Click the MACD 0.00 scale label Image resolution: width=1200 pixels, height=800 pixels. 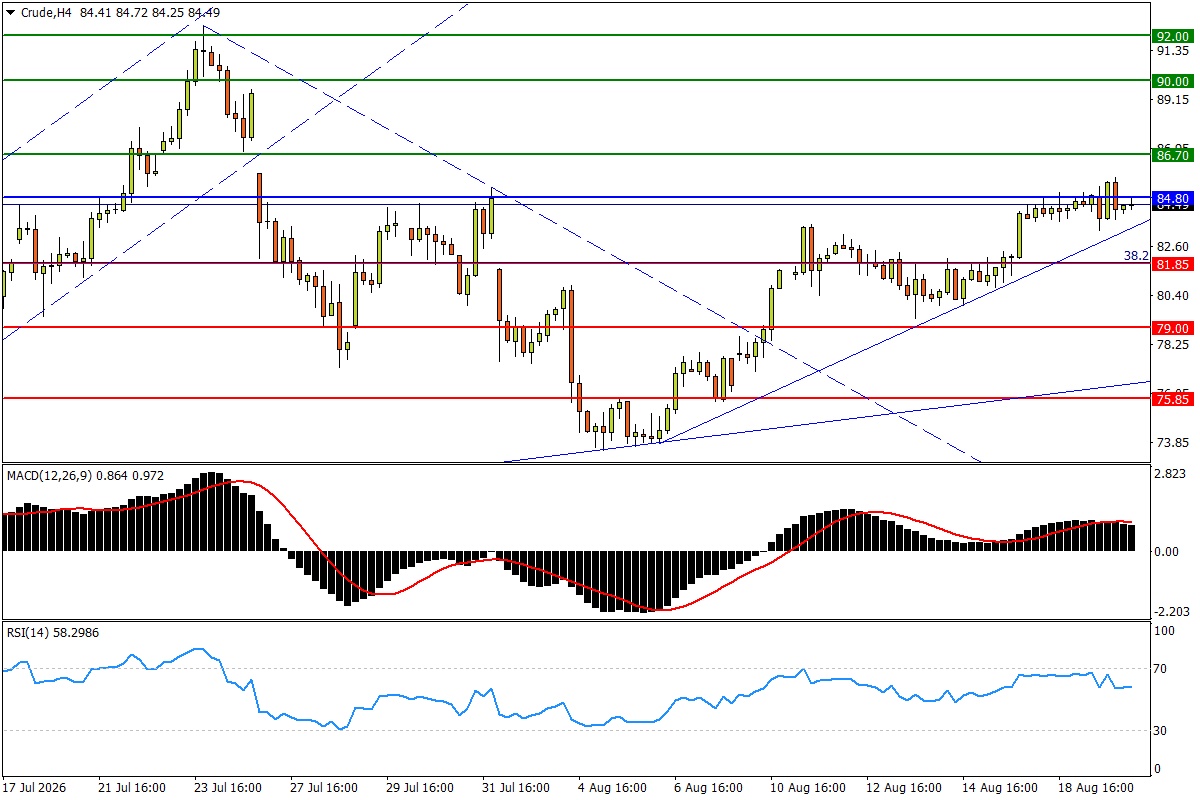(1168, 552)
